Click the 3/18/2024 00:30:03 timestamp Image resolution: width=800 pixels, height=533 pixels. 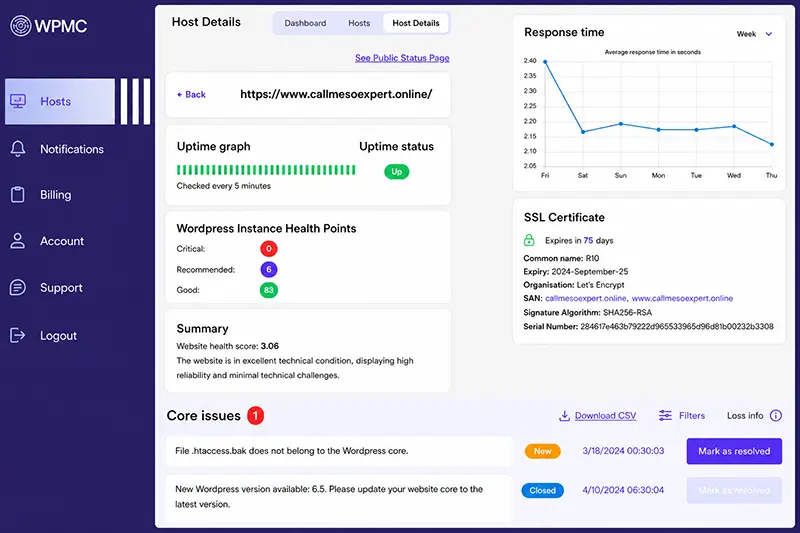point(623,451)
